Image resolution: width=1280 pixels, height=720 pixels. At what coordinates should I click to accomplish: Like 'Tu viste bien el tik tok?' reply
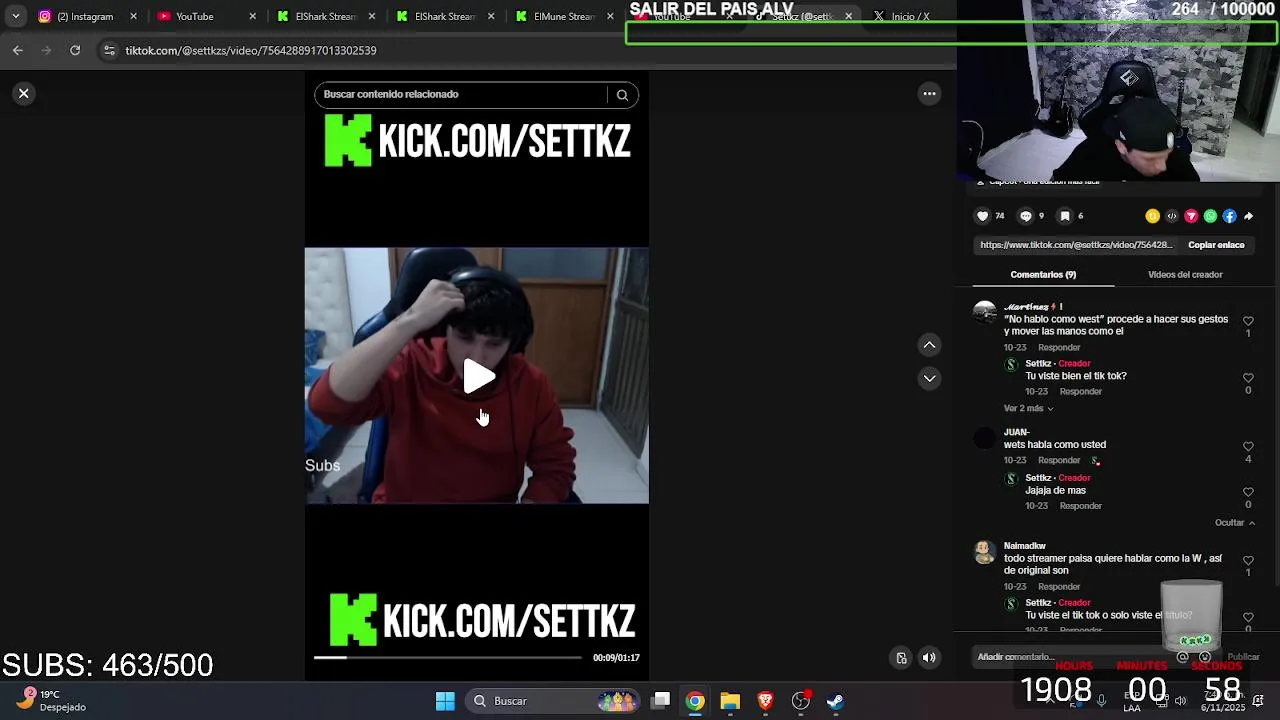(1248, 378)
